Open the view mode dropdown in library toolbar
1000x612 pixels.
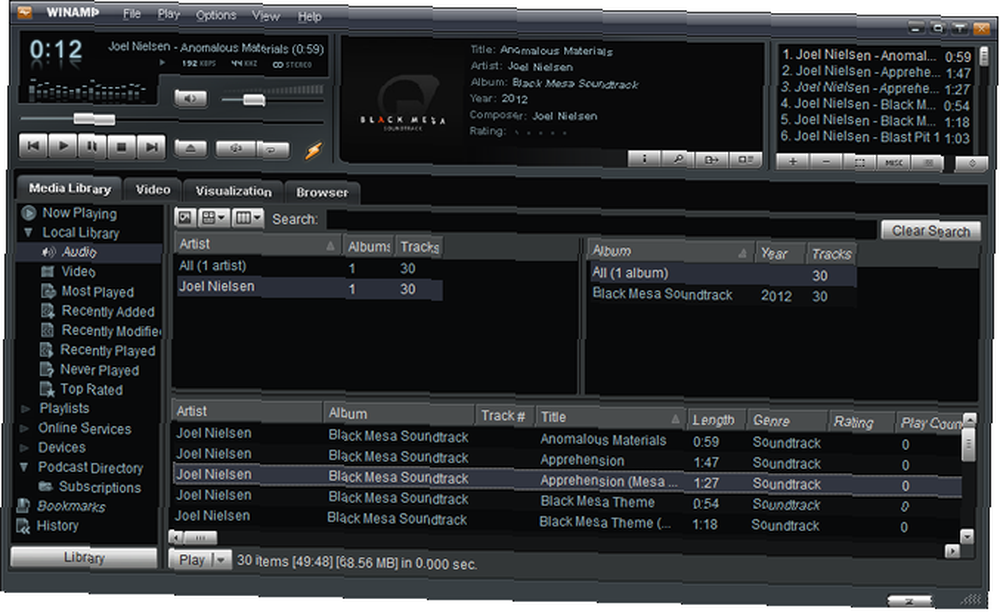click(x=213, y=218)
